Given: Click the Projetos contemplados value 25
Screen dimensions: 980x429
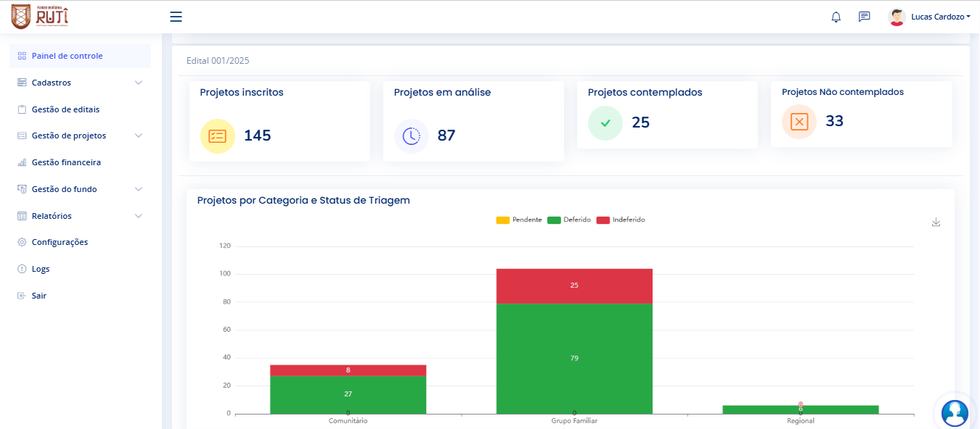Looking at the screenshot, I should (x=641, y=123).
